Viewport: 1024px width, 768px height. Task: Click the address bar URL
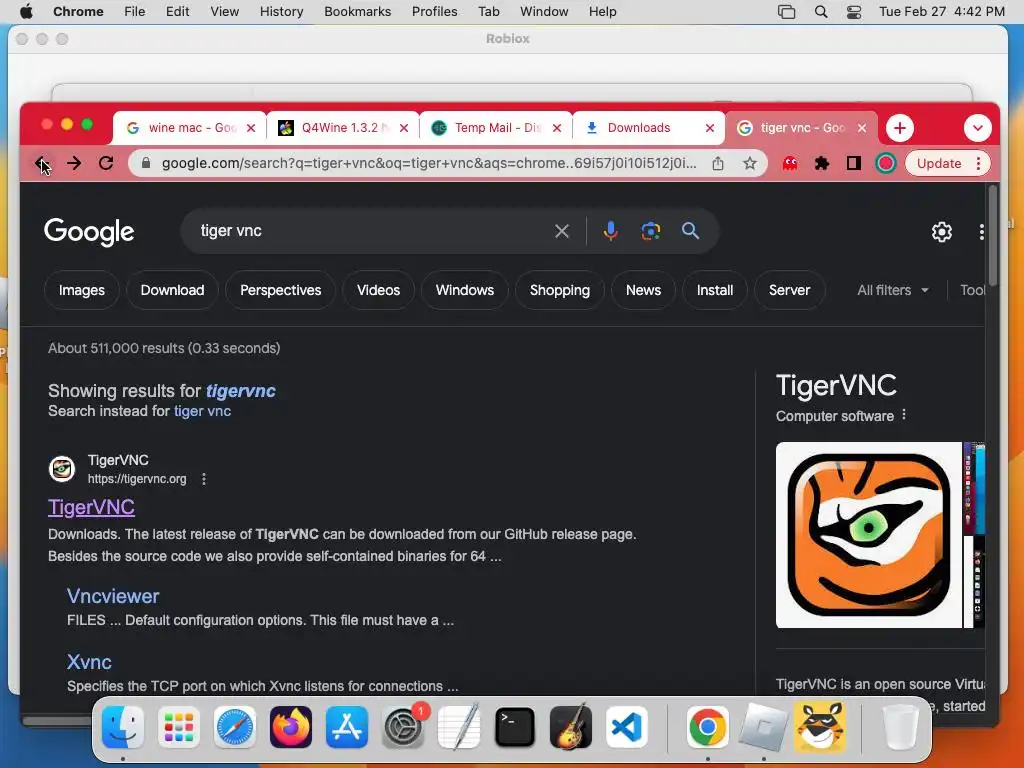pos(428,163)
